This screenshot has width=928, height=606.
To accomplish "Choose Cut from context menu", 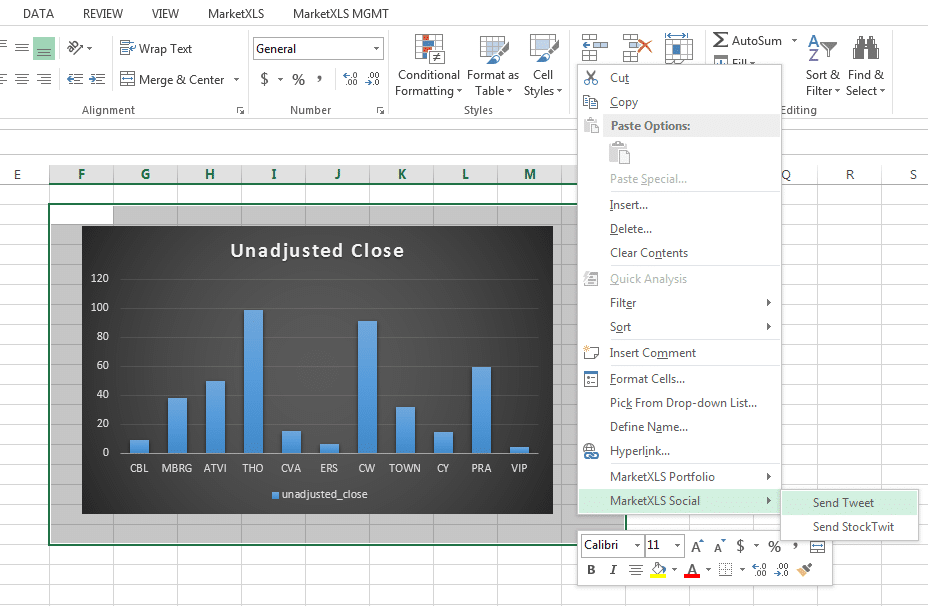I will [x=679, y=78].
